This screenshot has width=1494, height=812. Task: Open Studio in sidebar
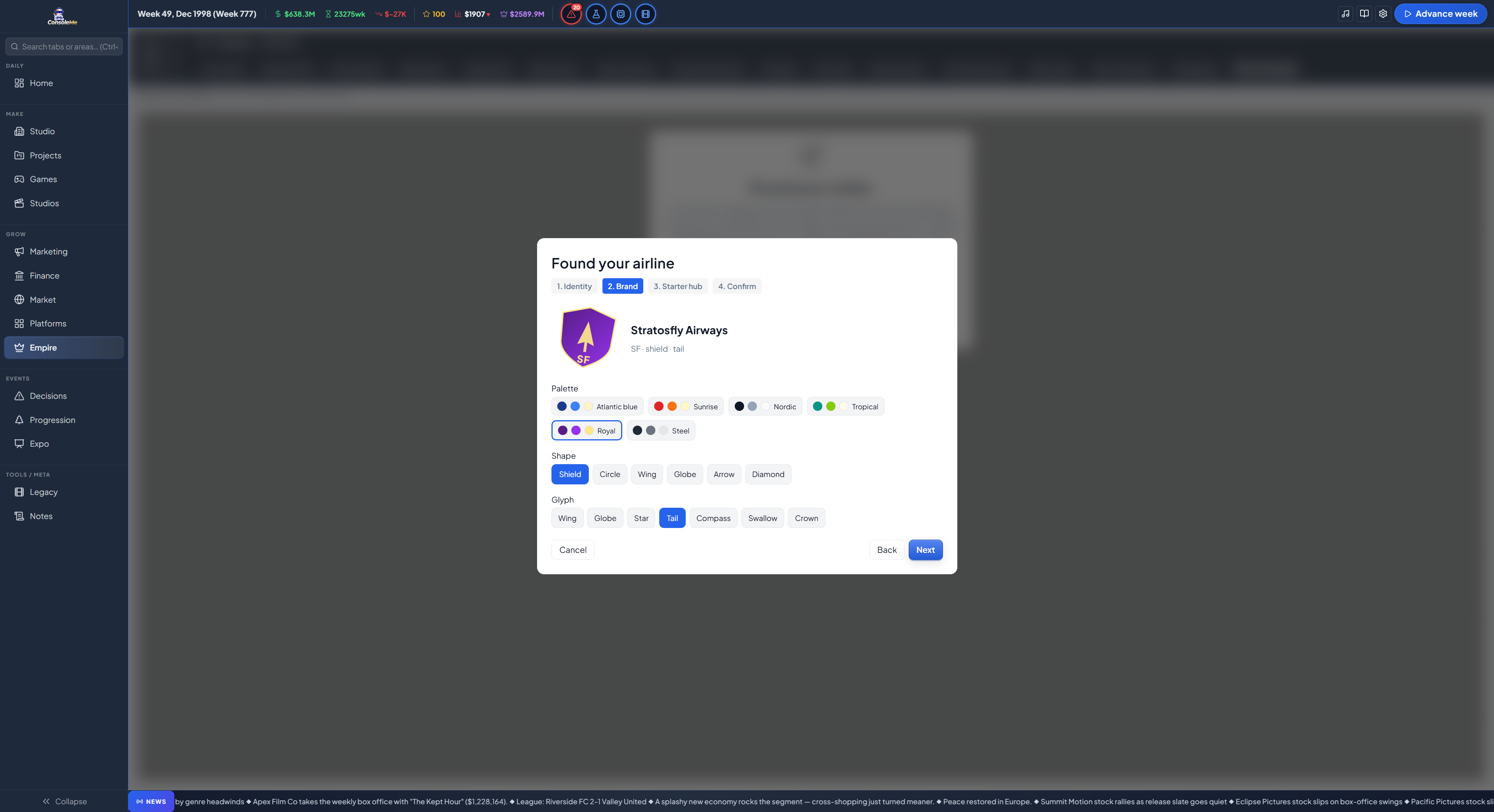(64, 131)
